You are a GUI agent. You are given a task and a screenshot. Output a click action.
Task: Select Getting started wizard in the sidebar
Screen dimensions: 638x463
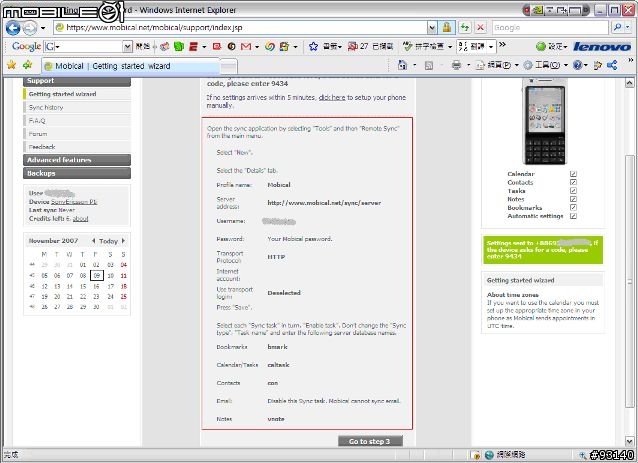tap(77, 94)
